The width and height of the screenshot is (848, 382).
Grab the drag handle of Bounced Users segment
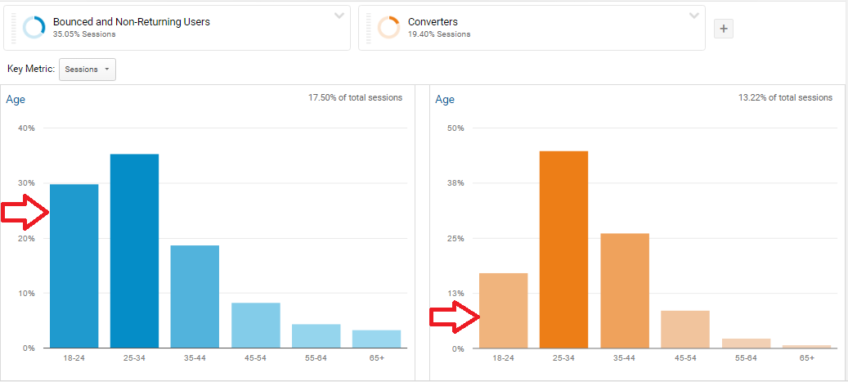[x=14, y=28]
